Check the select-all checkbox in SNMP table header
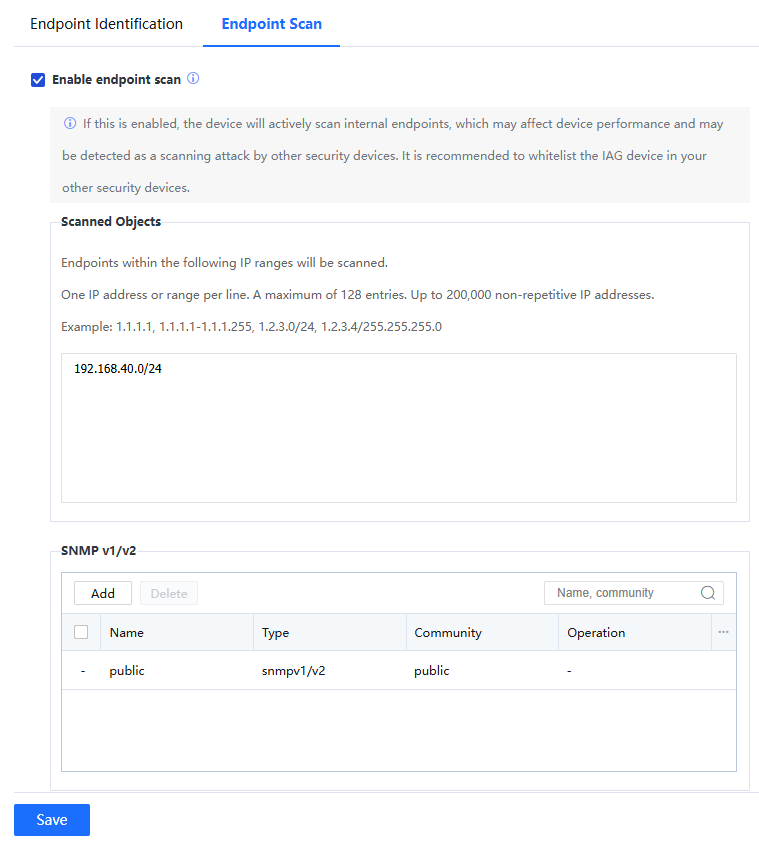The image size is (759, 846). (81, 632)
